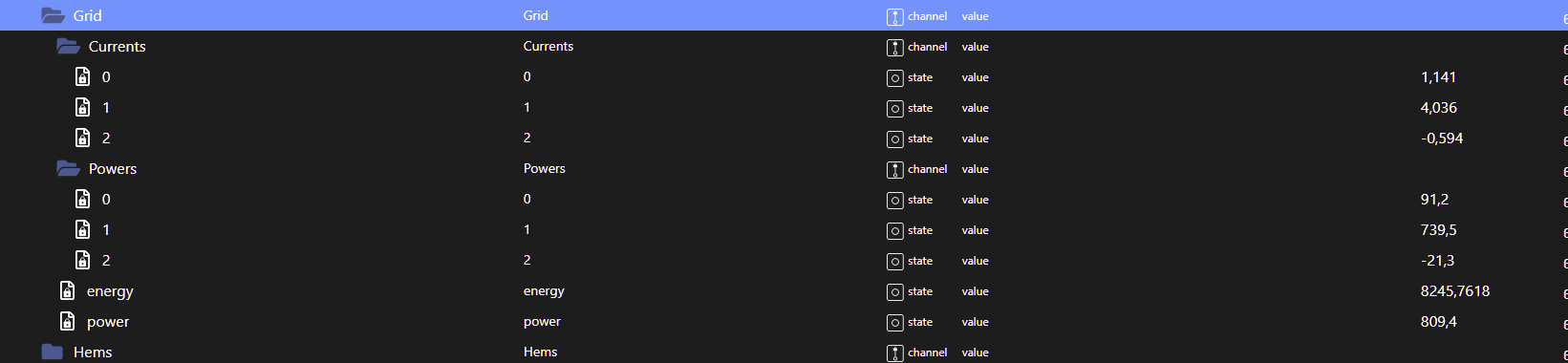Click value 8245,7618 of energy

click(1455, 290)
